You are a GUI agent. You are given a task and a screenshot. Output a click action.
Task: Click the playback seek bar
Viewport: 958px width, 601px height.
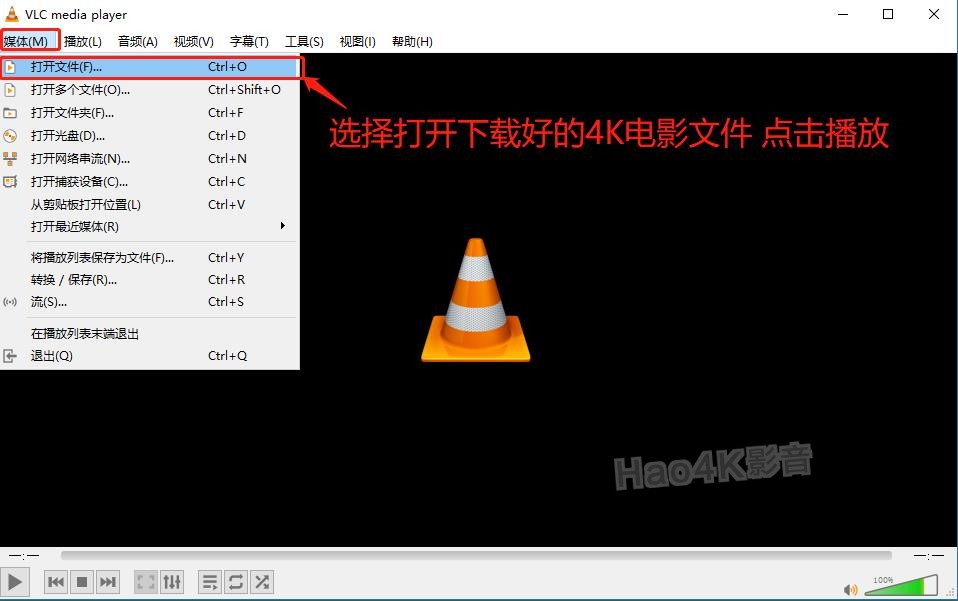tap(476, 555)
